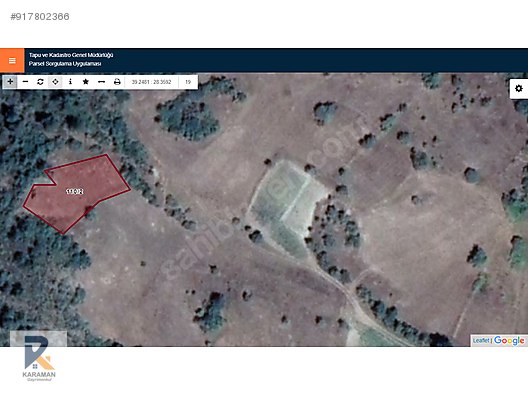Select the ruler measure tool
This screenshot has height=396, width=528.
click(x=101, y=82)
